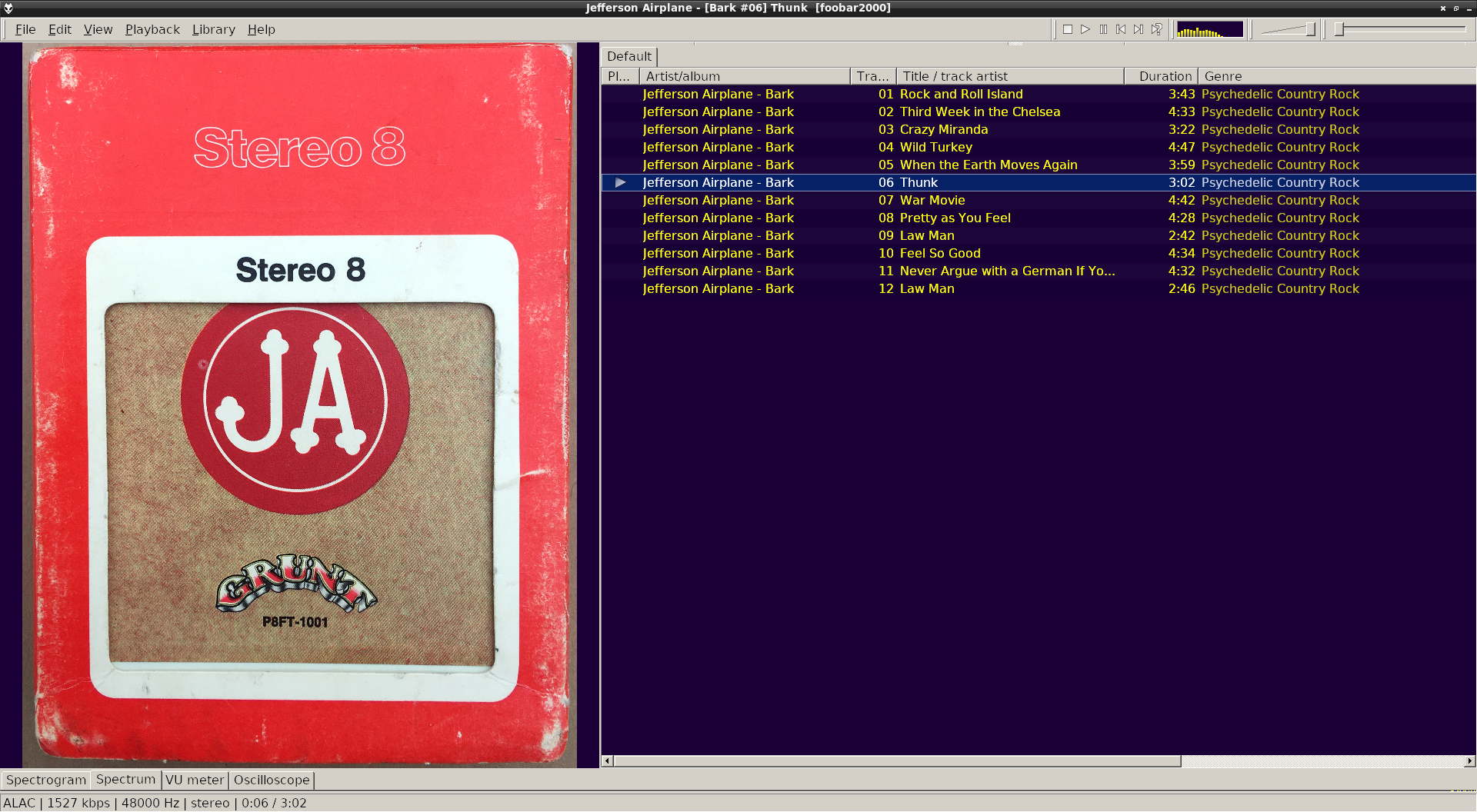Click Jefferson Airplane - Bark in Crazy Miranda row
This screenshot has height=812, width=1477.
pos(718,129)
